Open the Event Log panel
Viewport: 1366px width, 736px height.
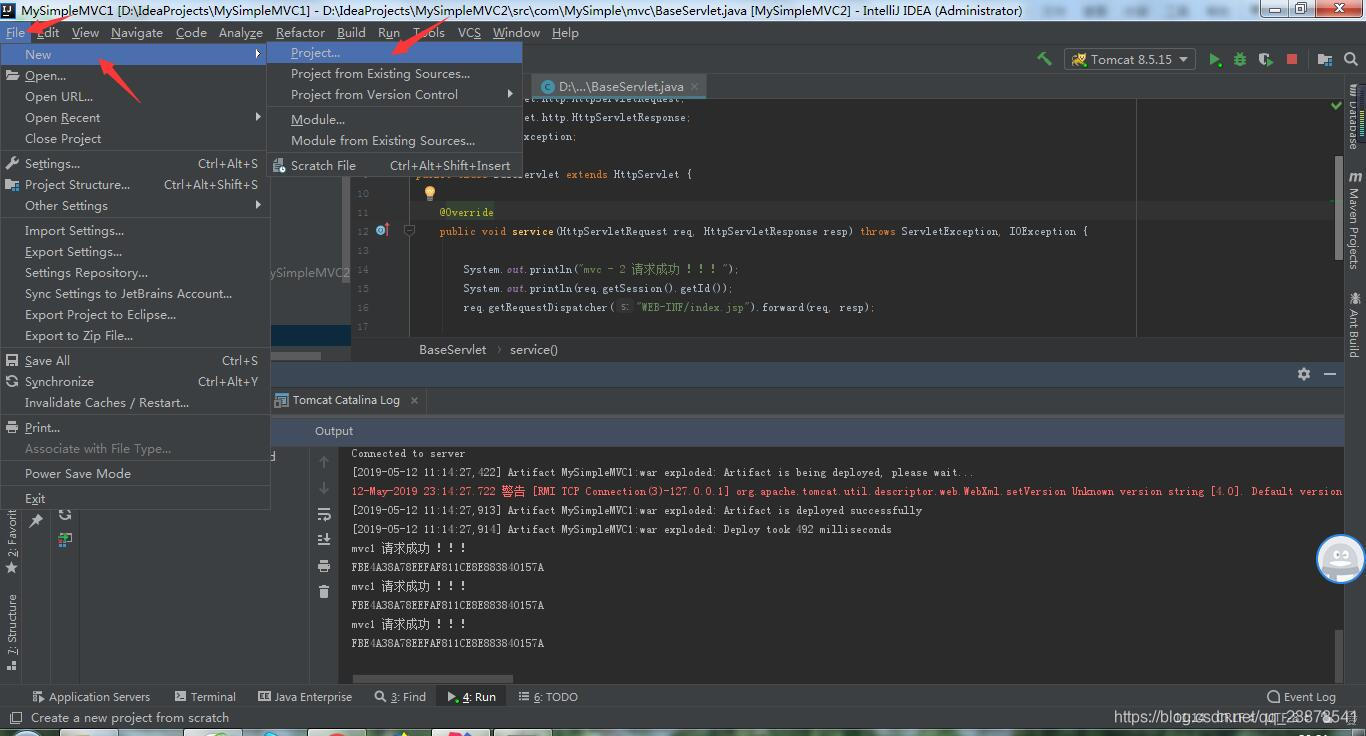coord(1301,697)
